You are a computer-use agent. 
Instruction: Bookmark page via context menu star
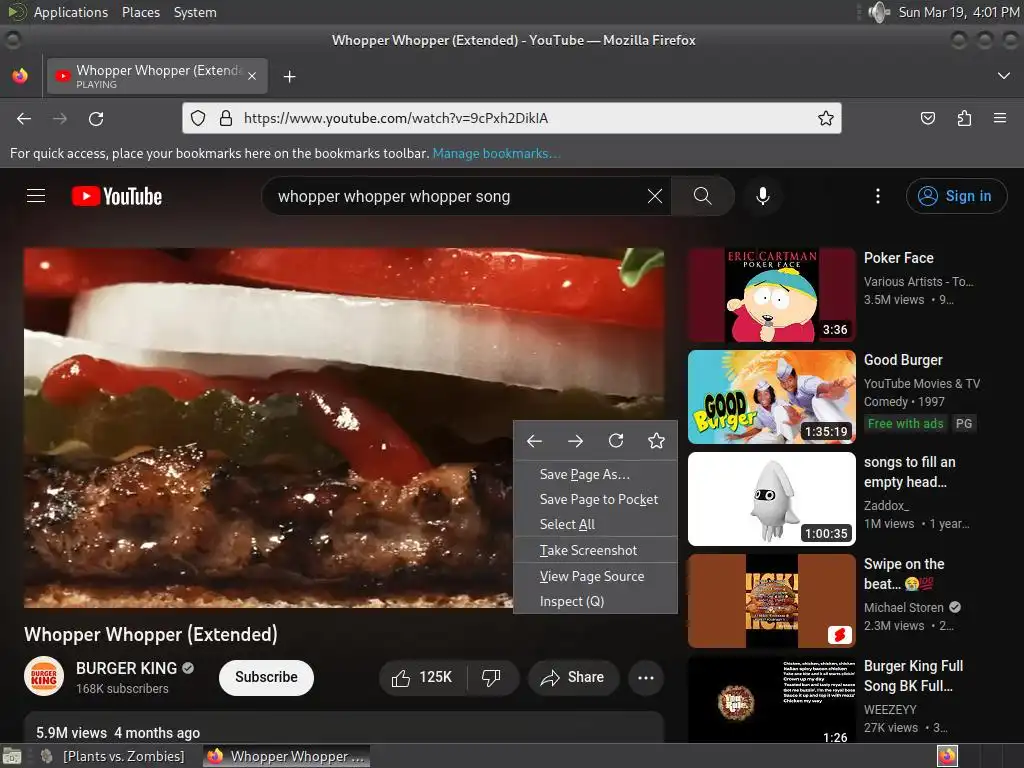click(656, 441)
